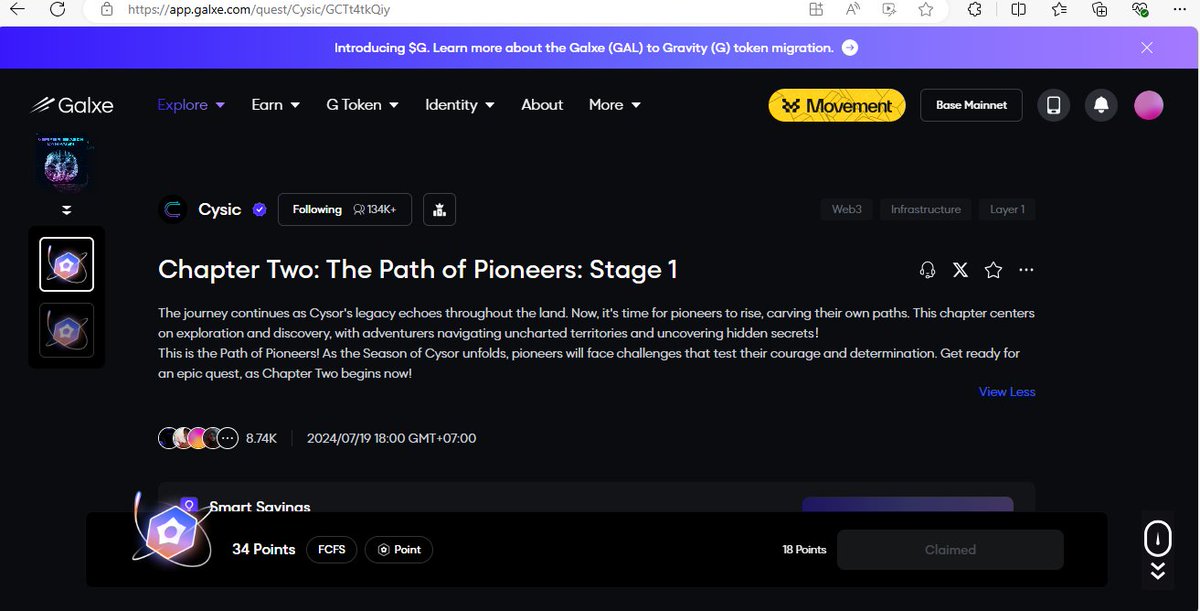The width and height of the screenshot is (1200, 611).
Task: Click the headset support icon
Action: coord(927,270)
